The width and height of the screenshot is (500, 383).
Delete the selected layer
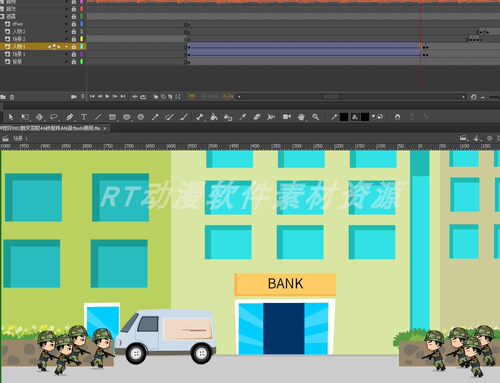(x=12, y=97)
